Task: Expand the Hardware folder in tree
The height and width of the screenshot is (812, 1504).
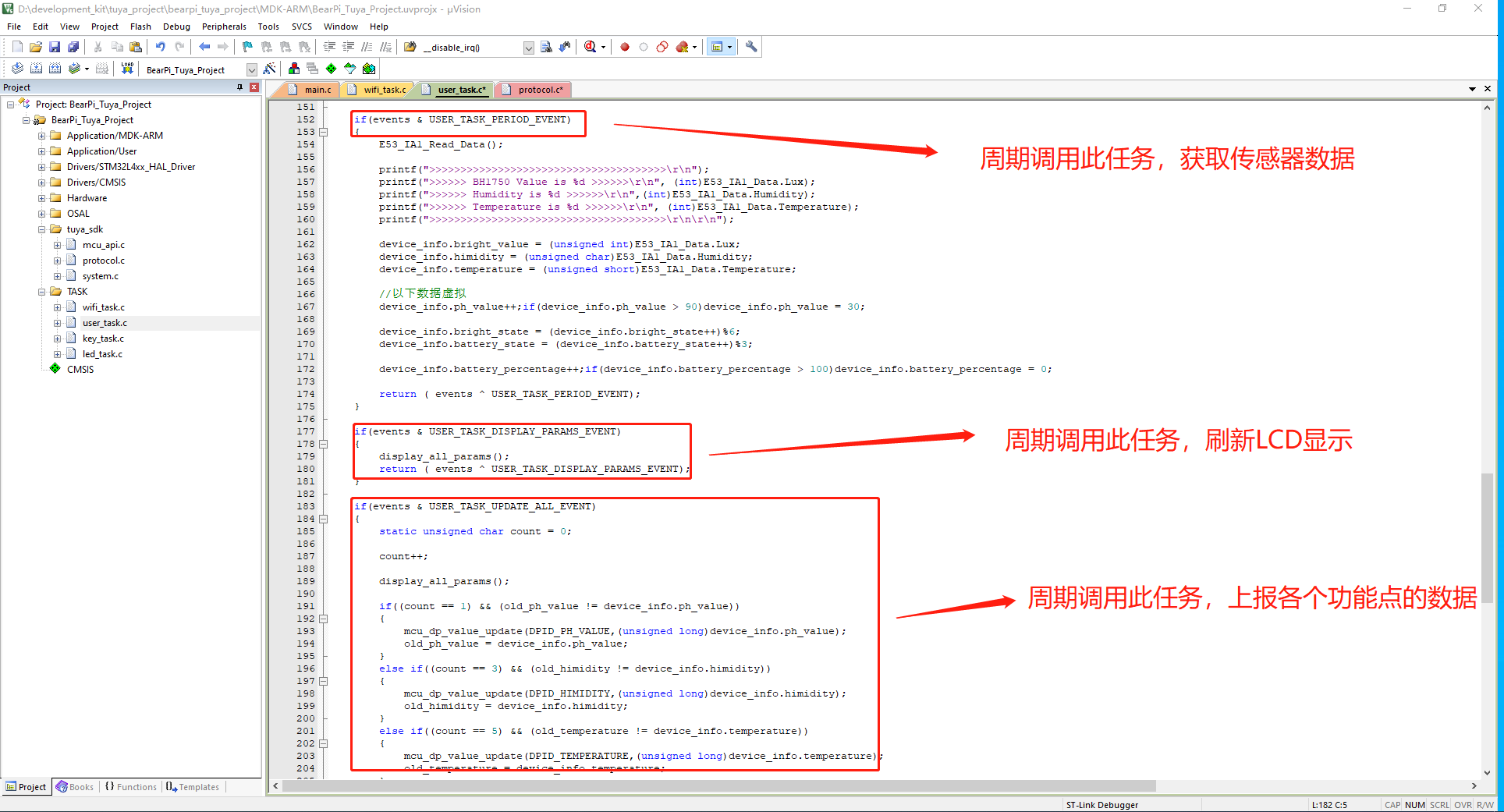Action: coord(42,198)
